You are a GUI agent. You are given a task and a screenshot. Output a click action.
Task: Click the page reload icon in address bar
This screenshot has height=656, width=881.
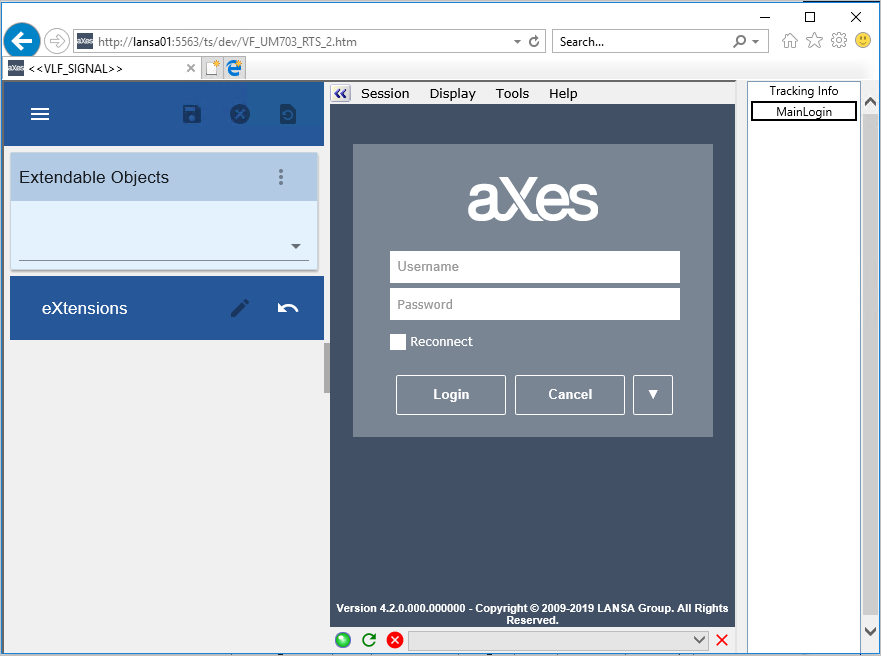coord(534,42)
